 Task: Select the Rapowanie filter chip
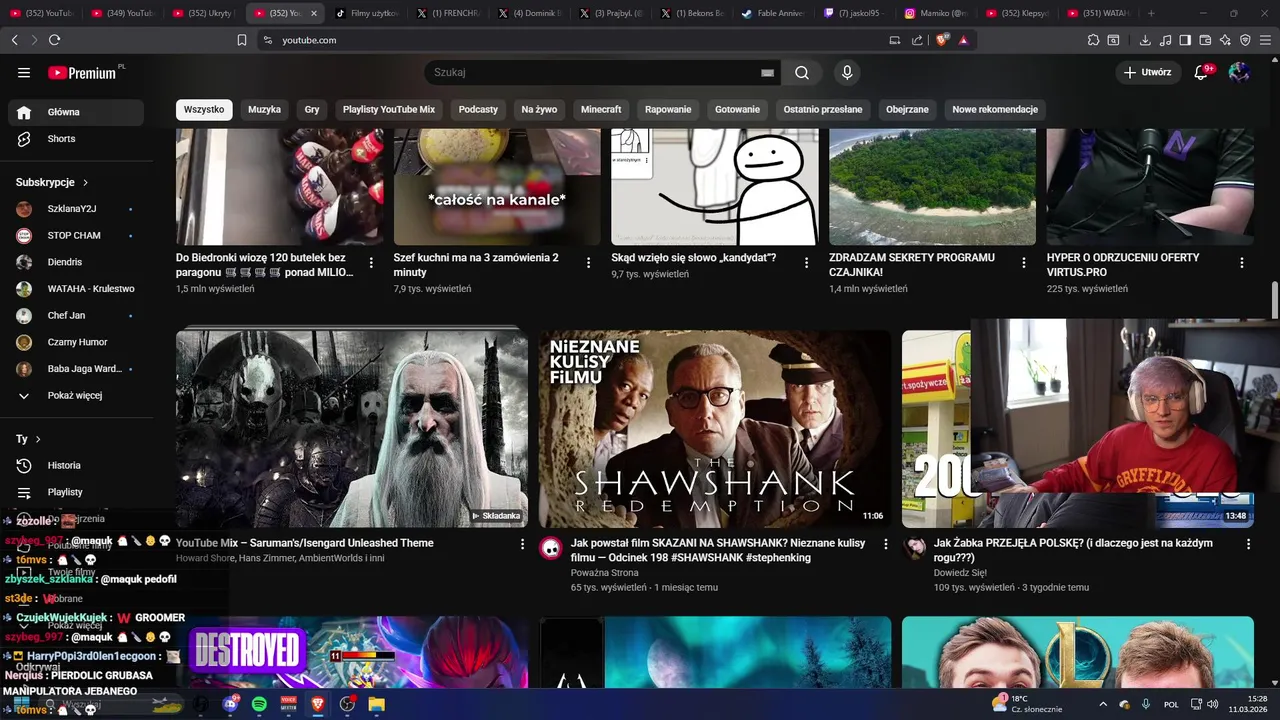[x=668, y=110]
